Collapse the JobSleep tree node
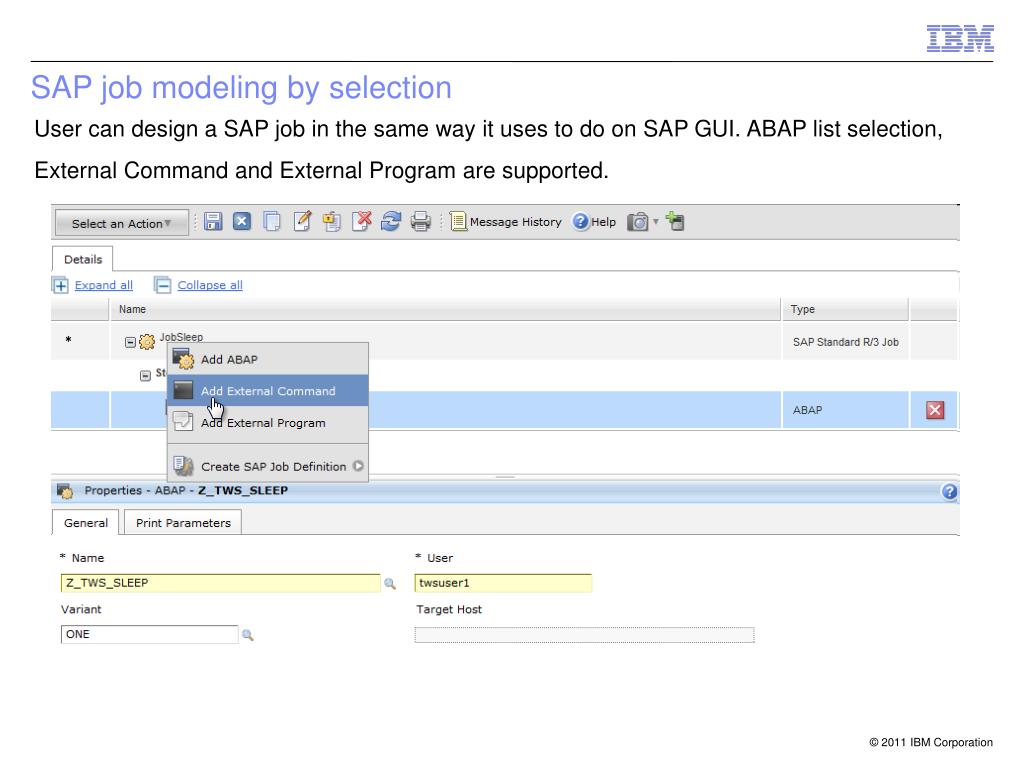Image resolution: width=1024 pixels, height=768 pixels. pyautogui.click(x=130, y=342)
